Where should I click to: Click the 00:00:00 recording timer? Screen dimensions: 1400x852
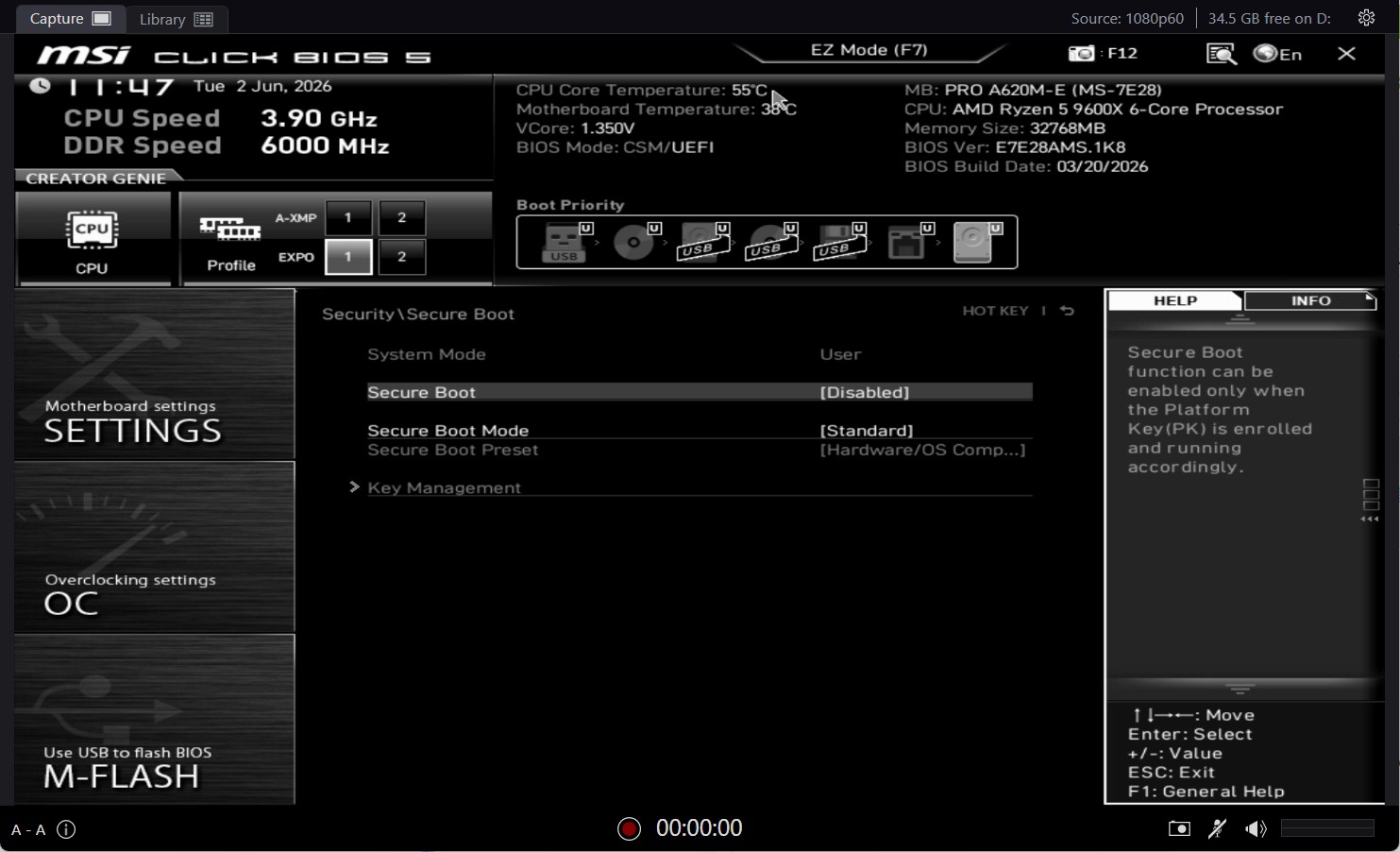click(x=699, y=828)
